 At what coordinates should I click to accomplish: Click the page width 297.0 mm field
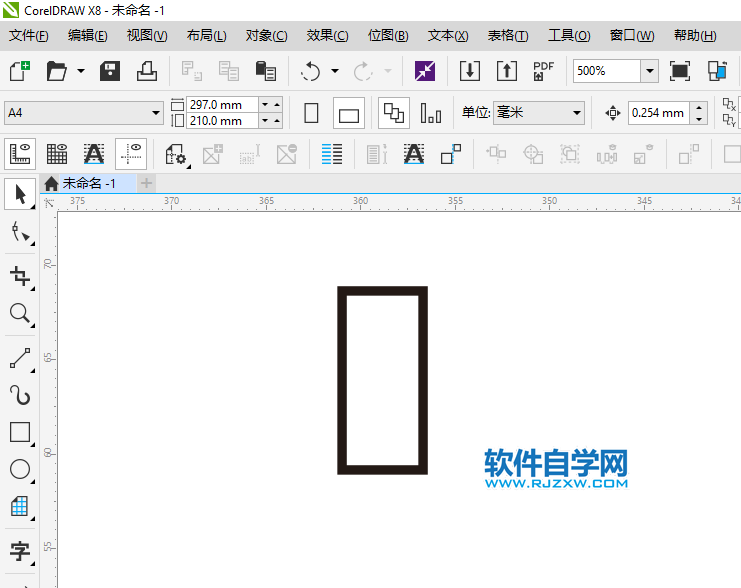coord(222,104)
